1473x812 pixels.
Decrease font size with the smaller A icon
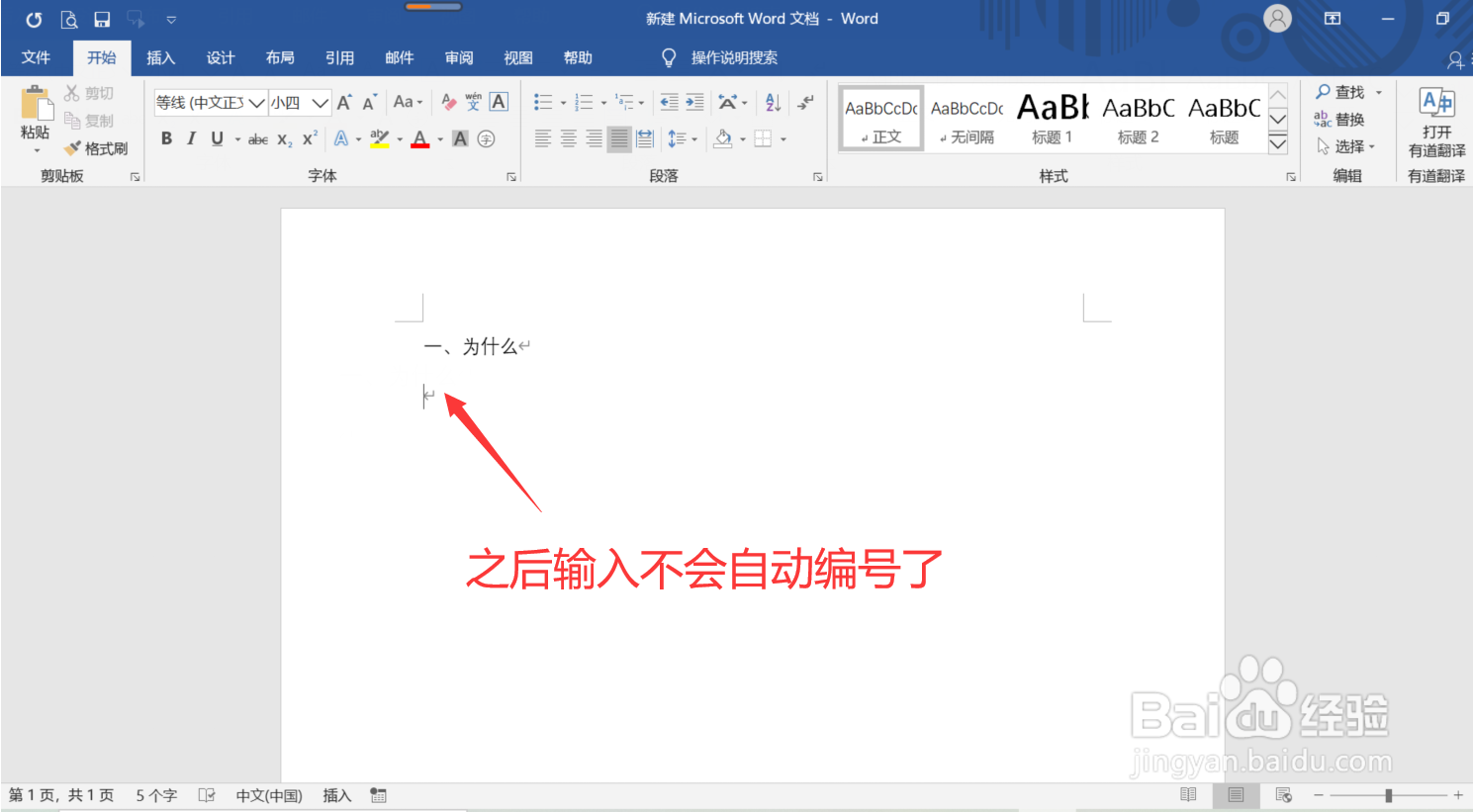click(369, 102)
